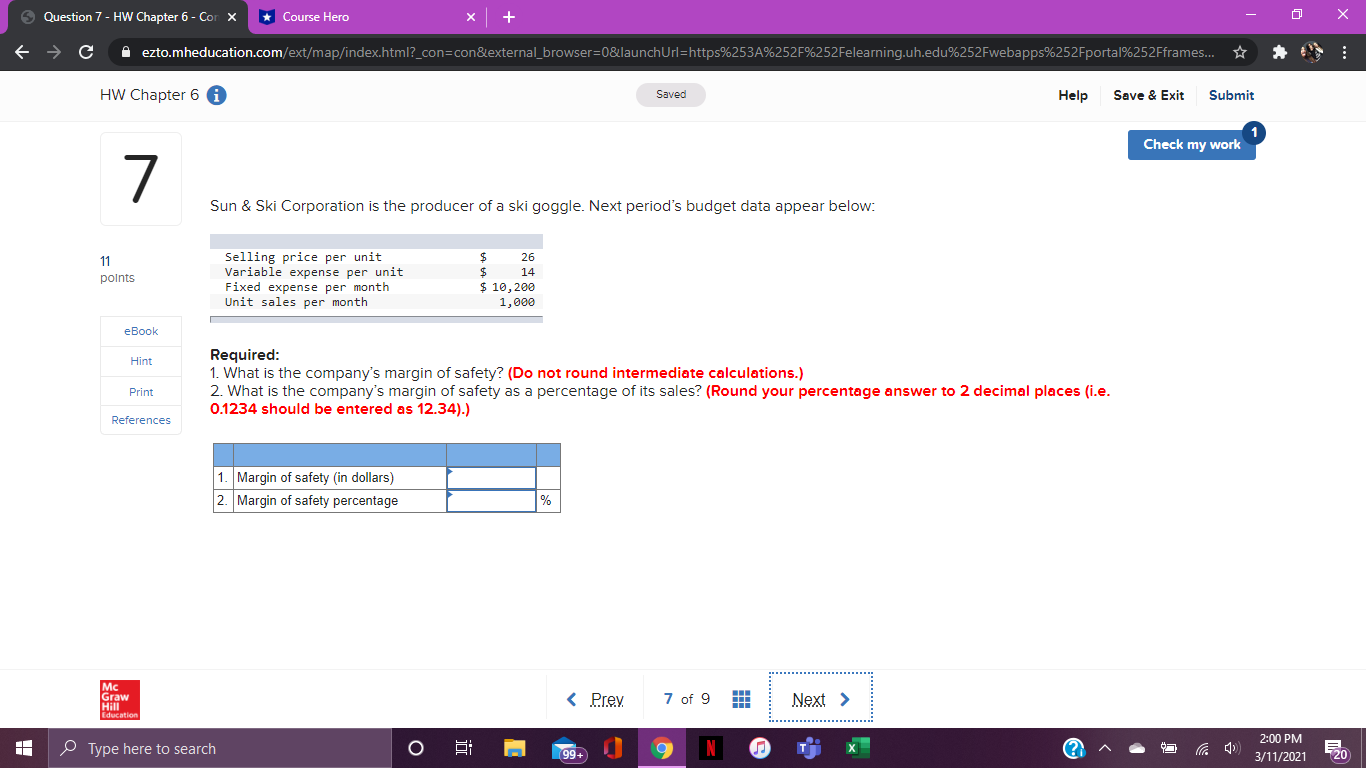Open Office app on taskbar

click(x=614, y=748)
